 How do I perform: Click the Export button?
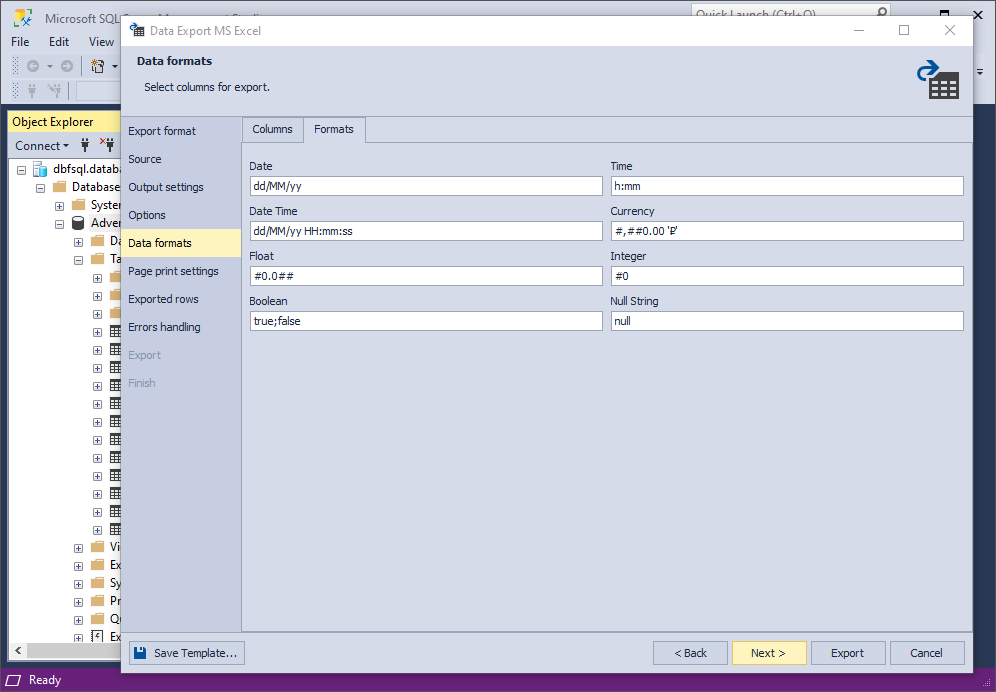(848, 653)
